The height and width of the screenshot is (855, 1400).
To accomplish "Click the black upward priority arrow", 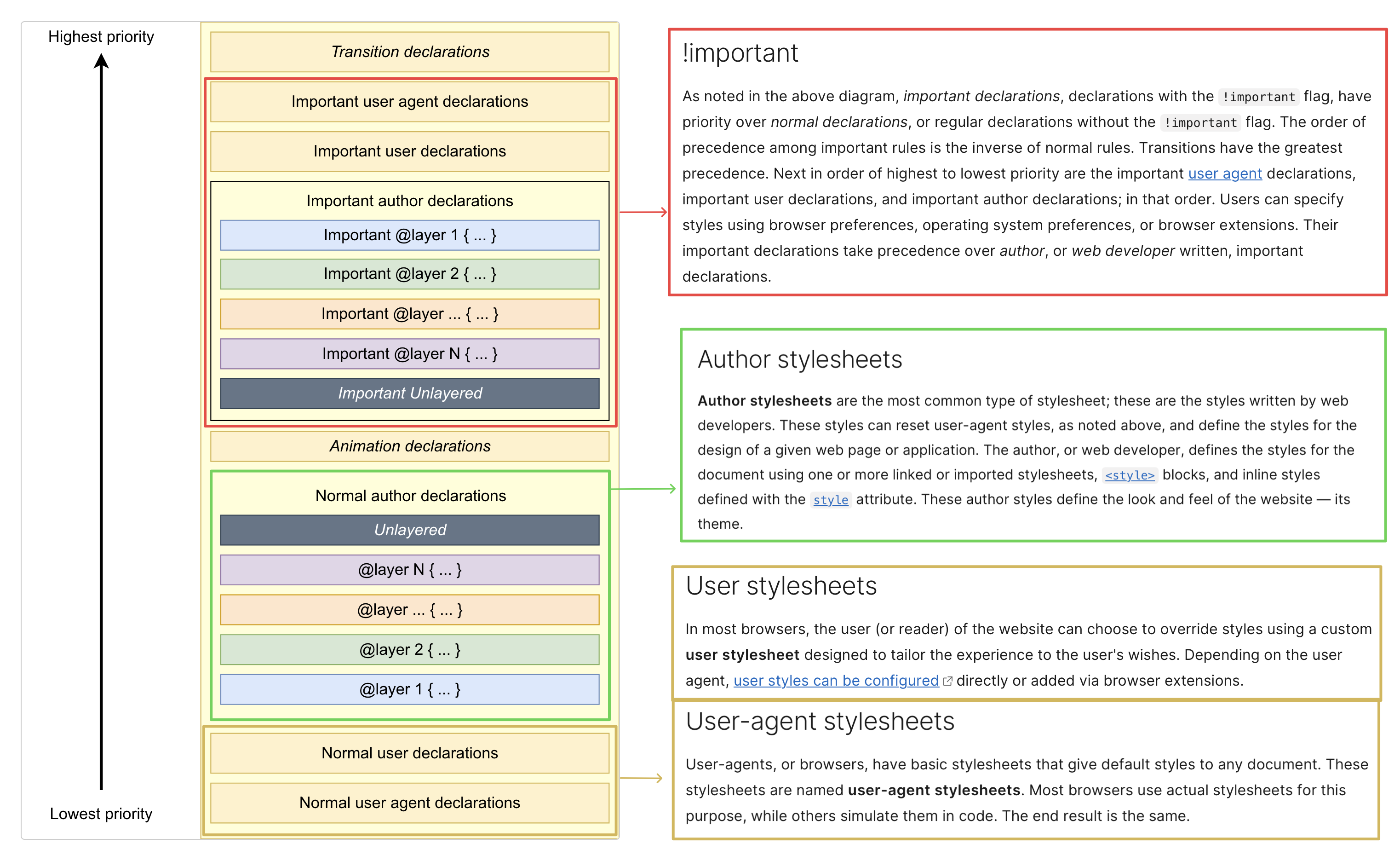I will tap(101, 421).
